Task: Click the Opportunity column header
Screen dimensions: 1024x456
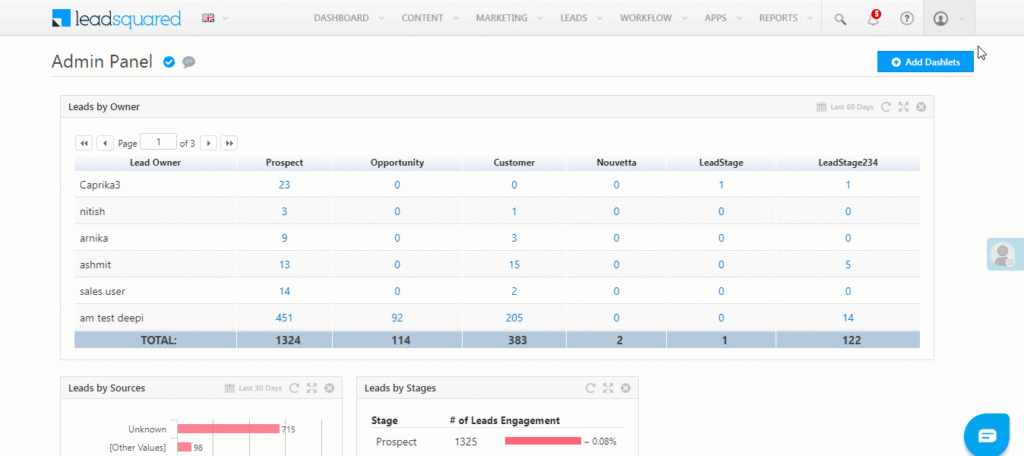Action: [x=397, y=163]
